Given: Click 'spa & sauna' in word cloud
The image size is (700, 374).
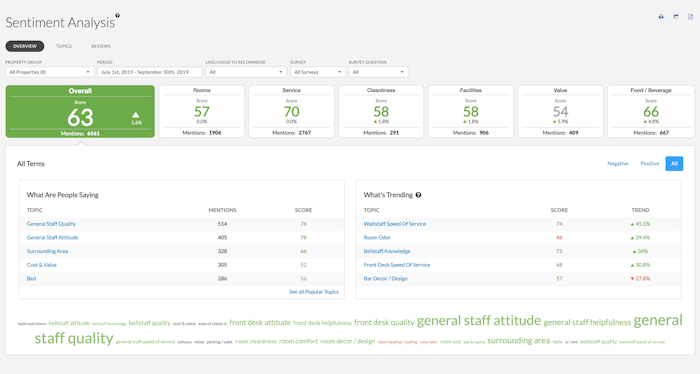Looking at the screenshot, I should pyautogui.click(x=474, y=342).
